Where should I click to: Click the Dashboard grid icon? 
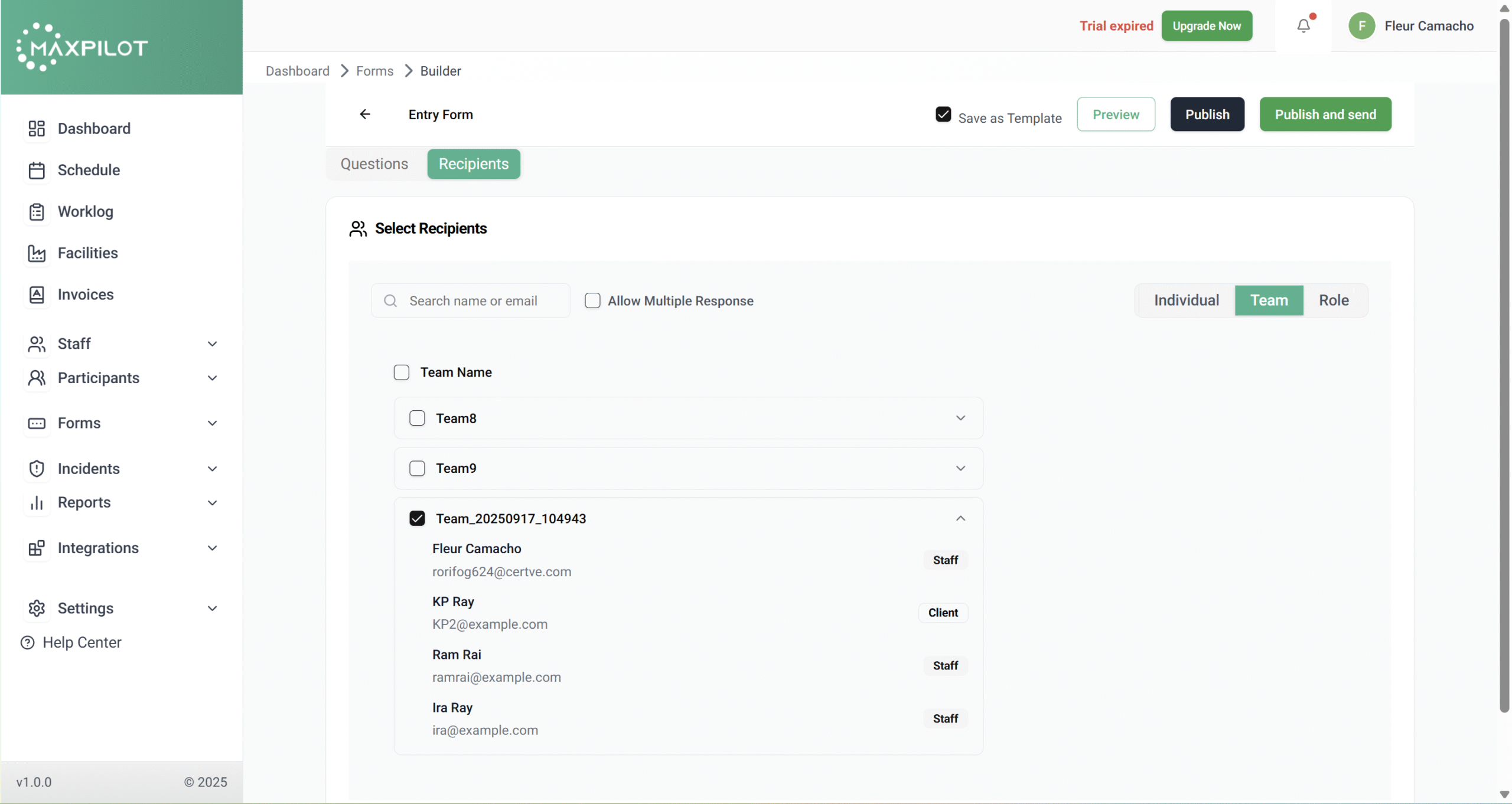coord(37,129)
